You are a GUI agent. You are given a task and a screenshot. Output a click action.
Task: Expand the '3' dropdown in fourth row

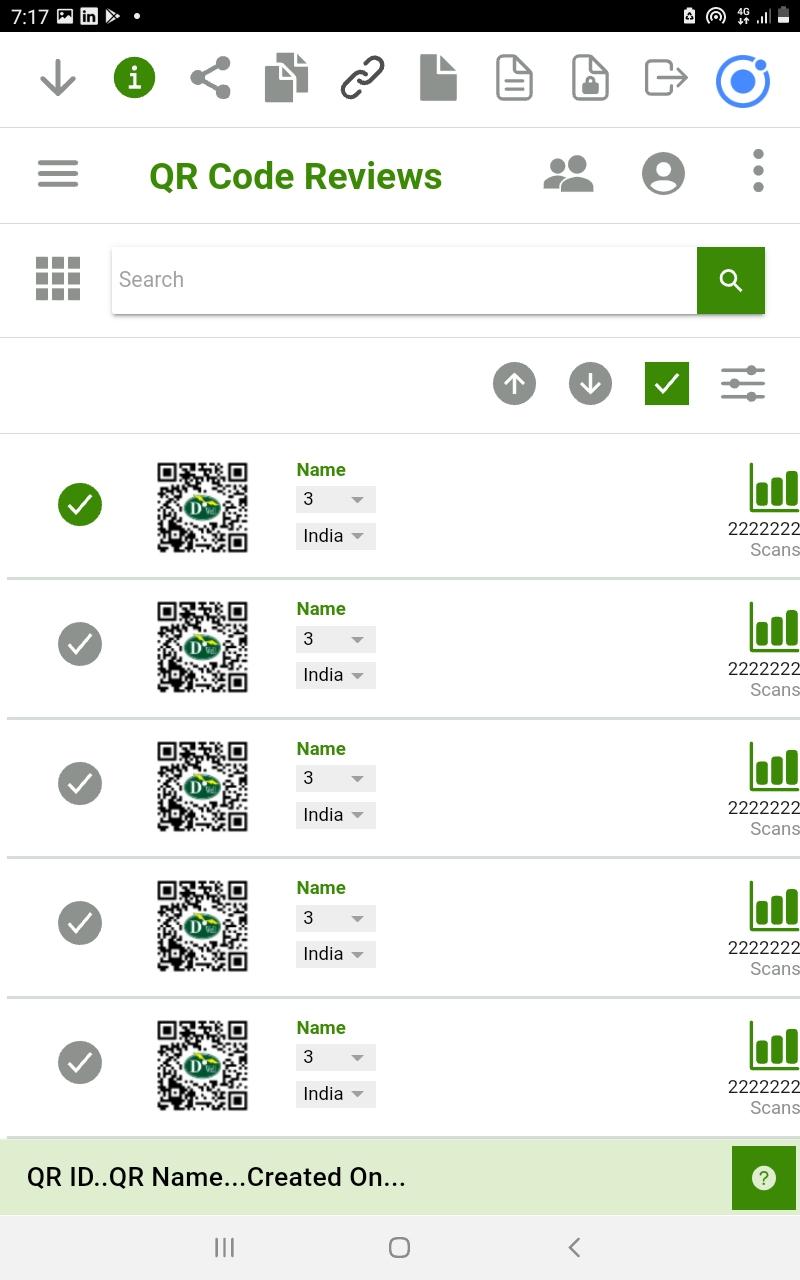coord(336,918)
